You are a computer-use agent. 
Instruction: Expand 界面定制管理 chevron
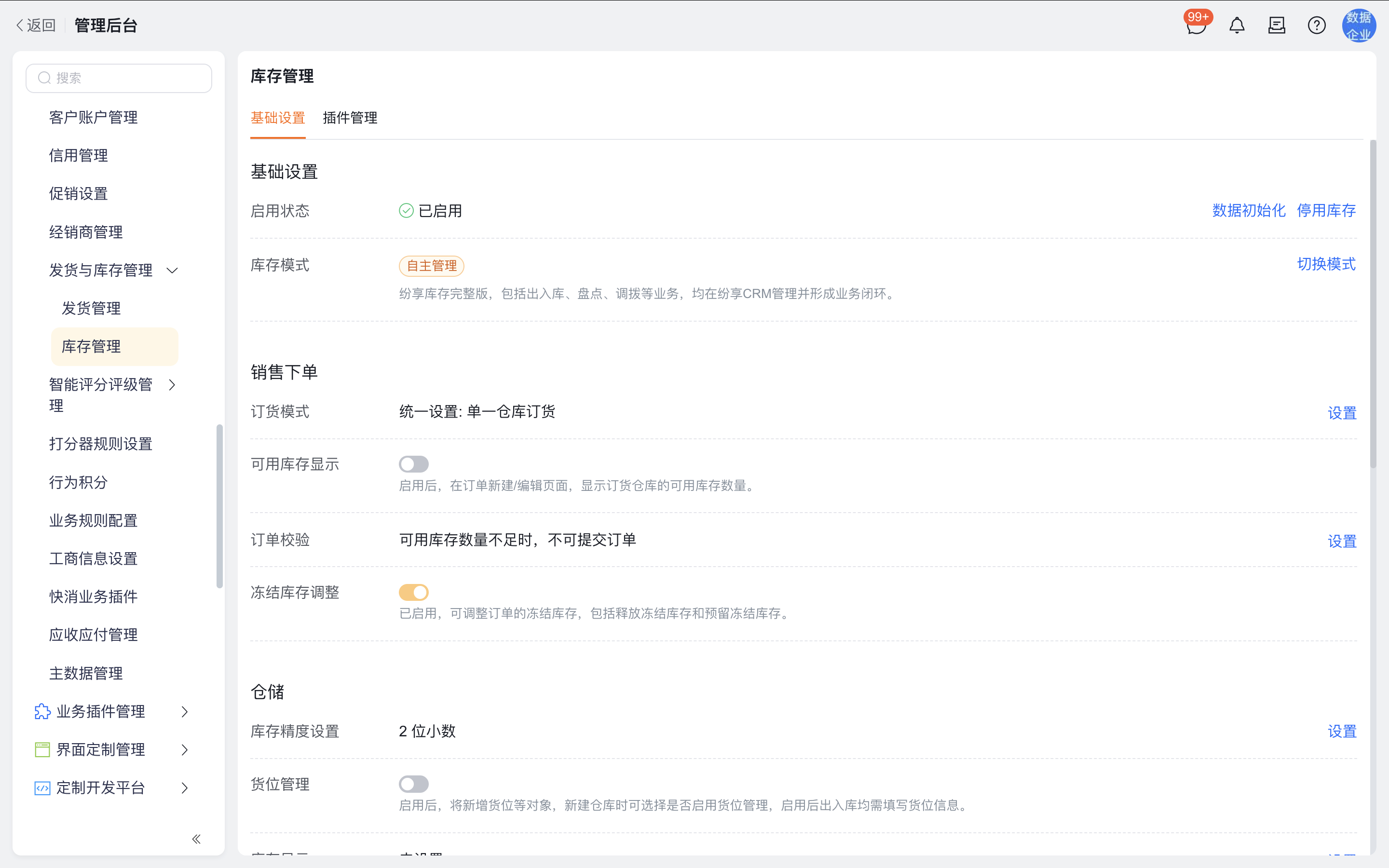coord(185,750)
